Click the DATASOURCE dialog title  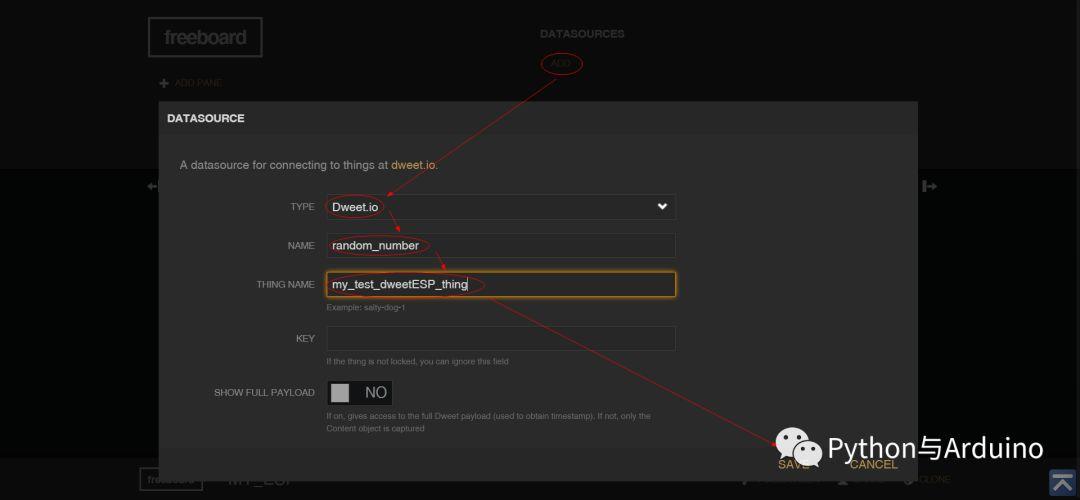click(206, 118)
